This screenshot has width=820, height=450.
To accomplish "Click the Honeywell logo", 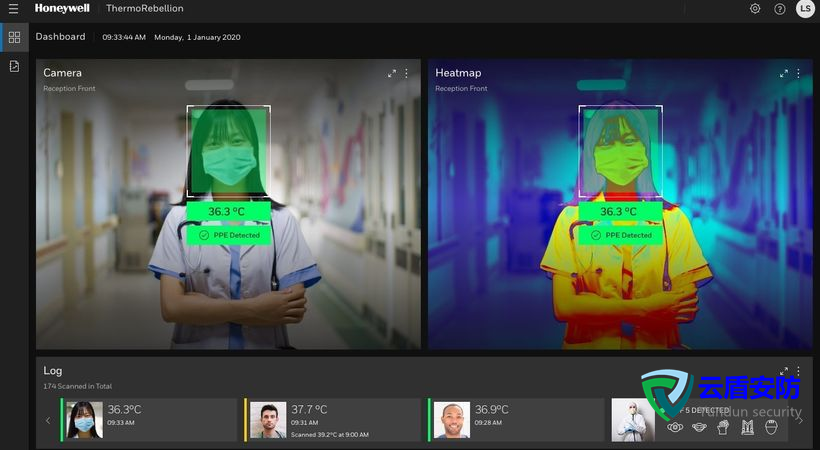I will coord(62,9).
